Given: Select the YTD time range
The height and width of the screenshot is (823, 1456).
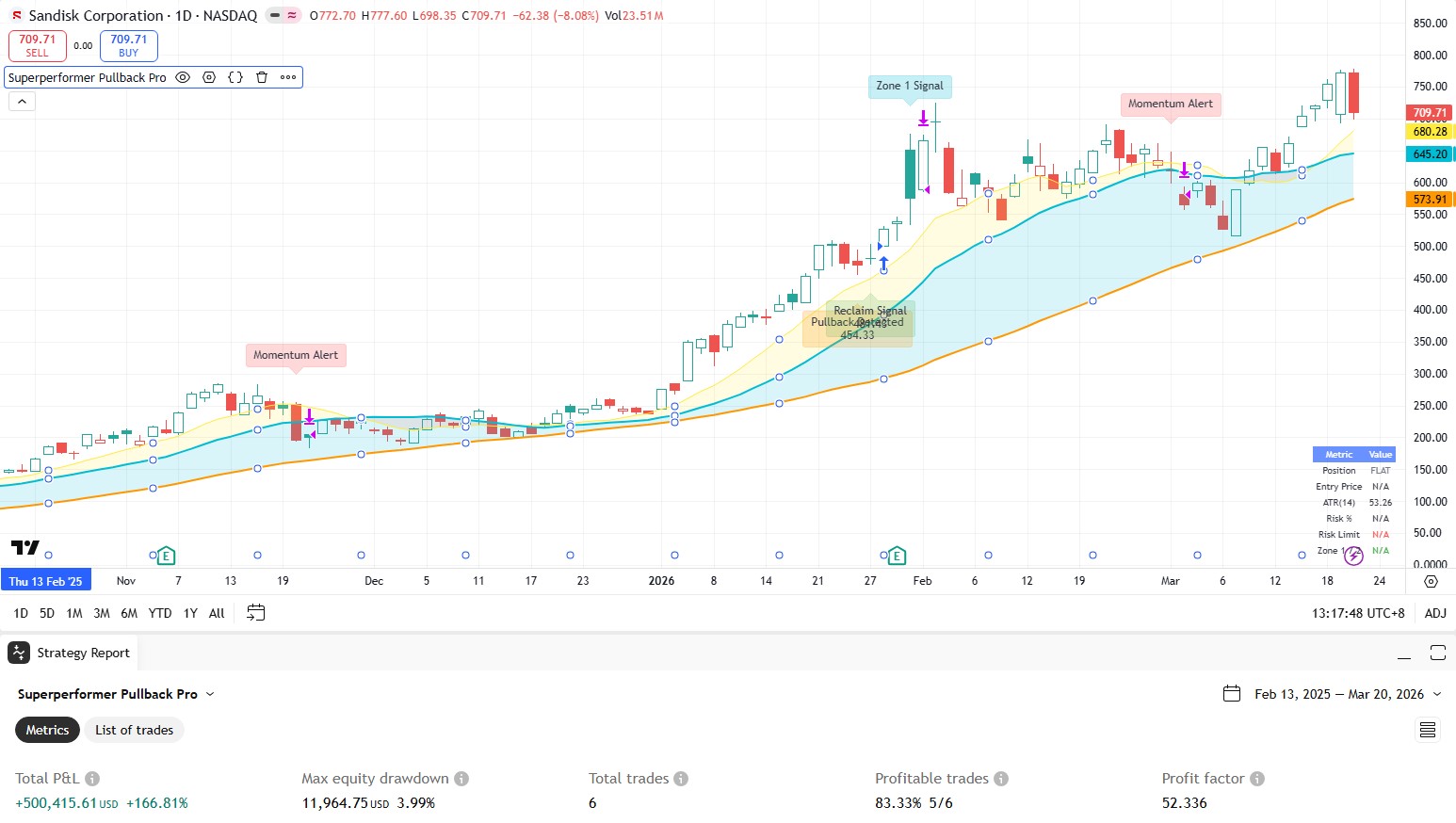Looking at the screenshot, I should pos(160,613).
